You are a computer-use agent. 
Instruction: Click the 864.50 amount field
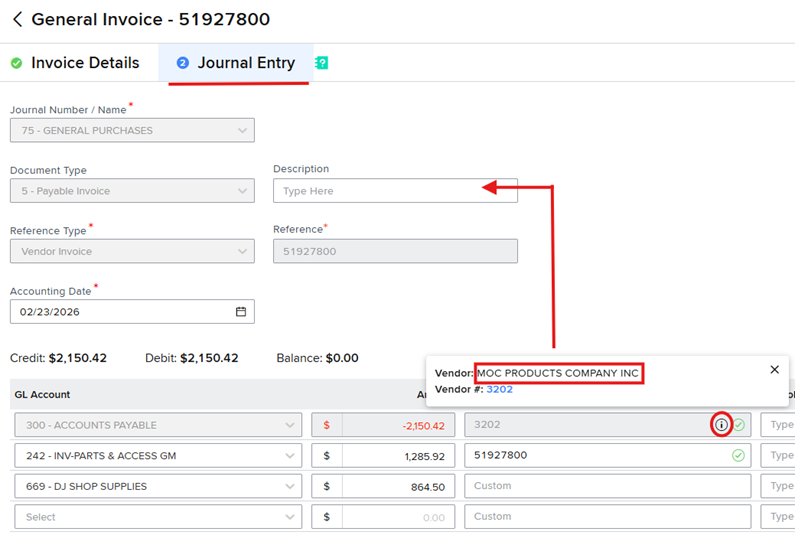coord(398,487)
